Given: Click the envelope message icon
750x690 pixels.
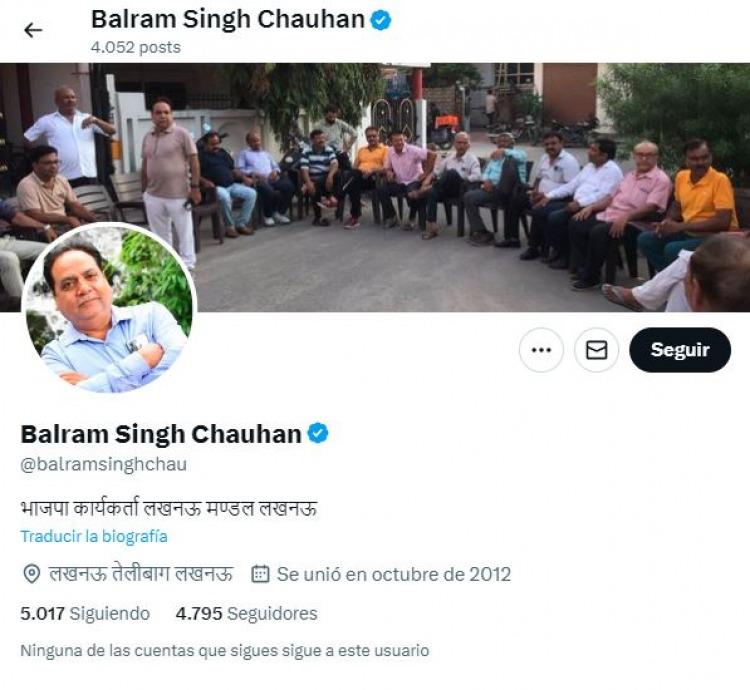Looking at the screenshot, I should [596, 350].
